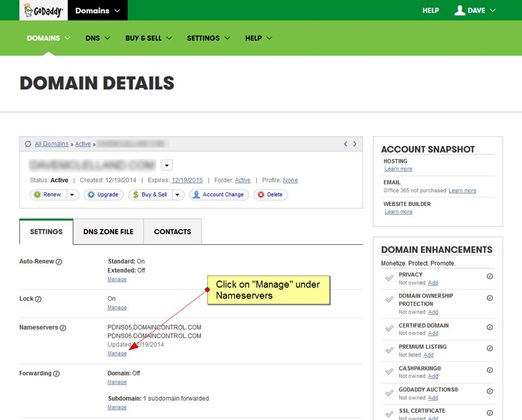Screen dimensions: 522x420
Task: Click the Privacy info icon
Action: (x=490, y=276)
